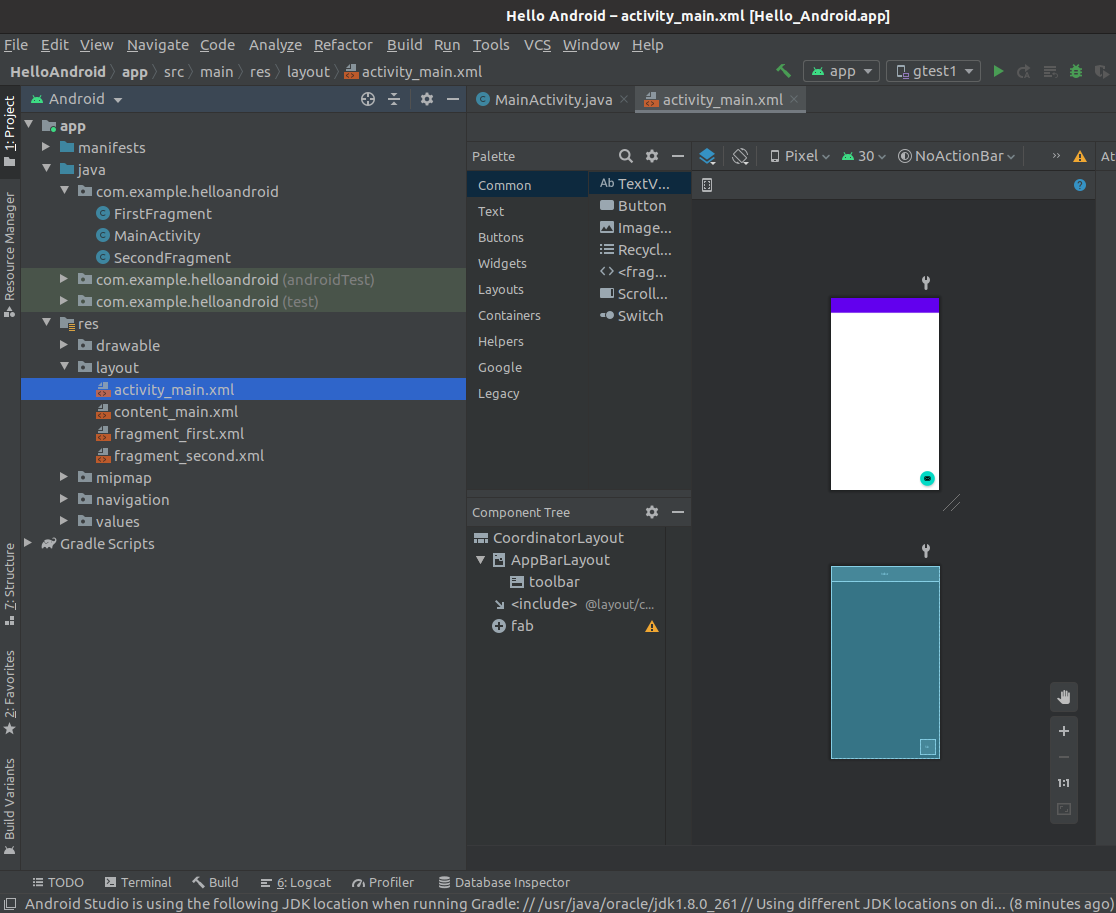Start debugging with the bug icon
Viewport: 1116px width, 913px height.
(1076, 71)
